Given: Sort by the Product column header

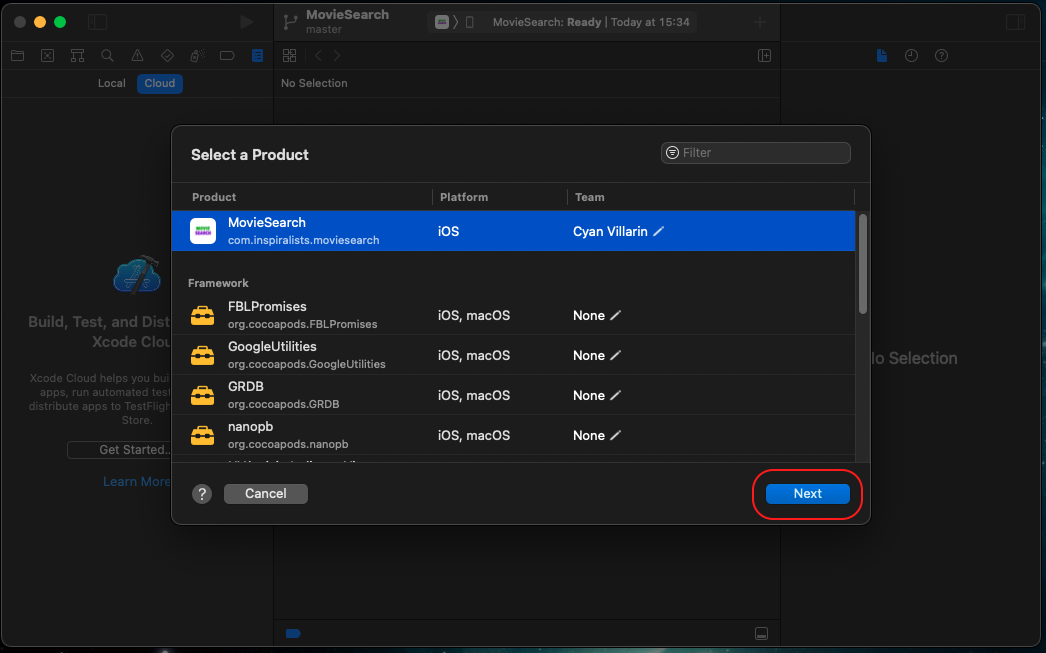Looking at the screenshot, I should (214, 197).
